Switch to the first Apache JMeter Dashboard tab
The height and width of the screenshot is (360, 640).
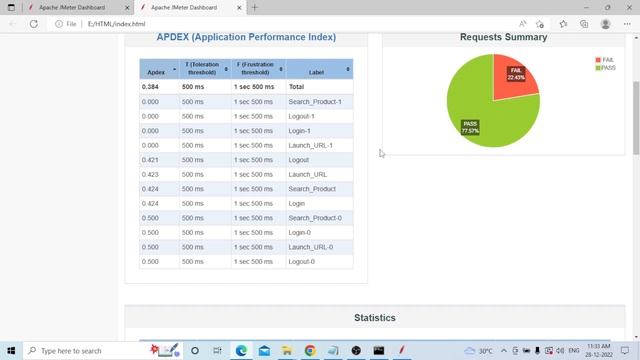(72, 7)
